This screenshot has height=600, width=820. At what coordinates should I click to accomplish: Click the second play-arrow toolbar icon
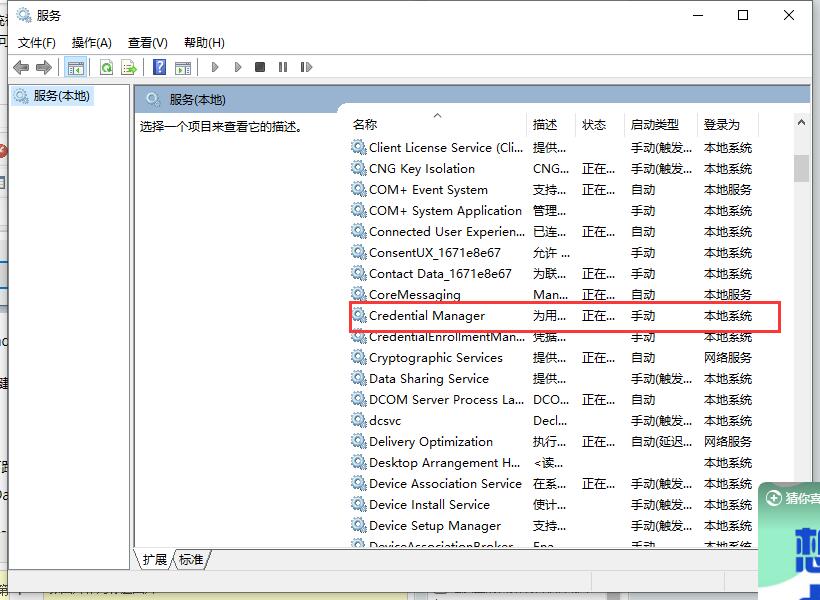tap(238, 67)
